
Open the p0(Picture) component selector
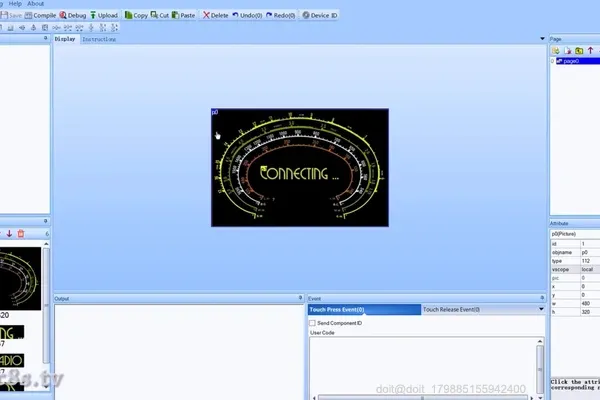coord(575,234)
